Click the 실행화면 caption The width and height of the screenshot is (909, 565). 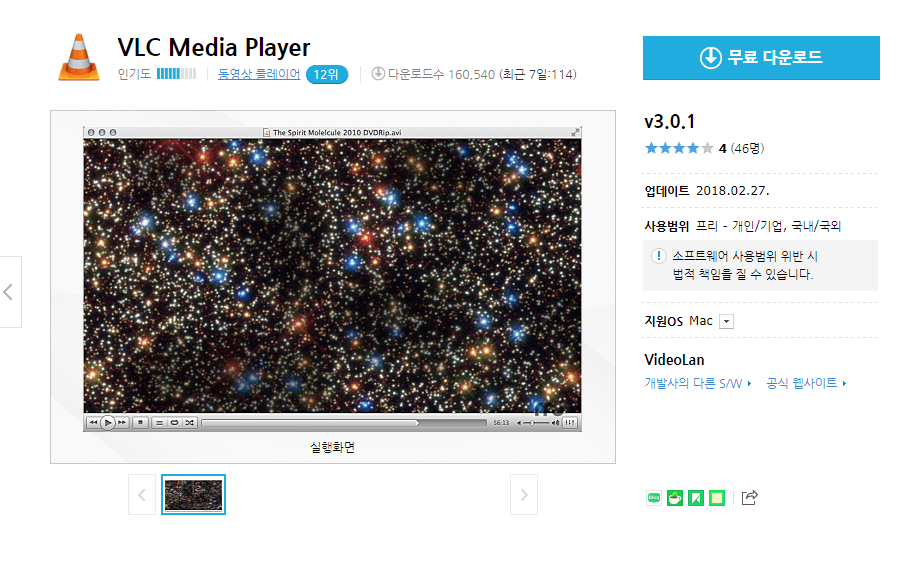(x=332, y=447)
